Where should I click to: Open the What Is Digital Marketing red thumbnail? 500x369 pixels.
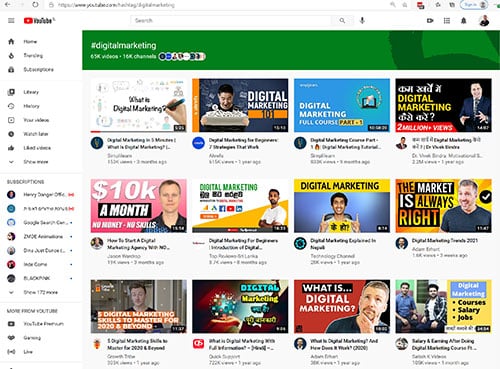(x=342, y=306)
